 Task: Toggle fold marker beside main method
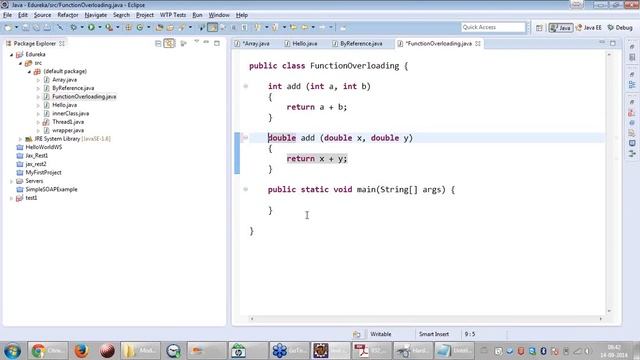(x=246, y=189)
